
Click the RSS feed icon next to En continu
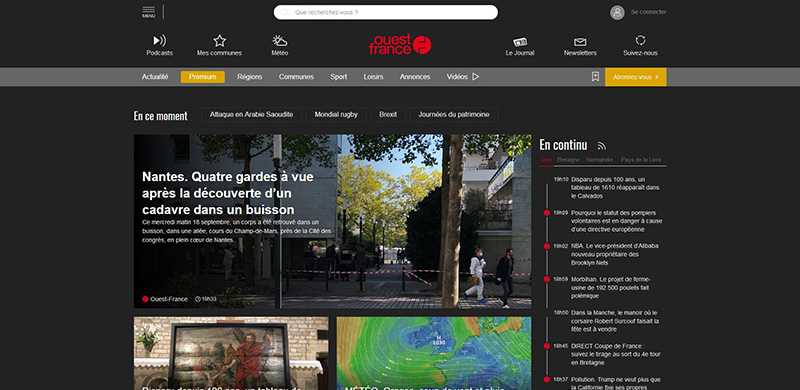602,146
